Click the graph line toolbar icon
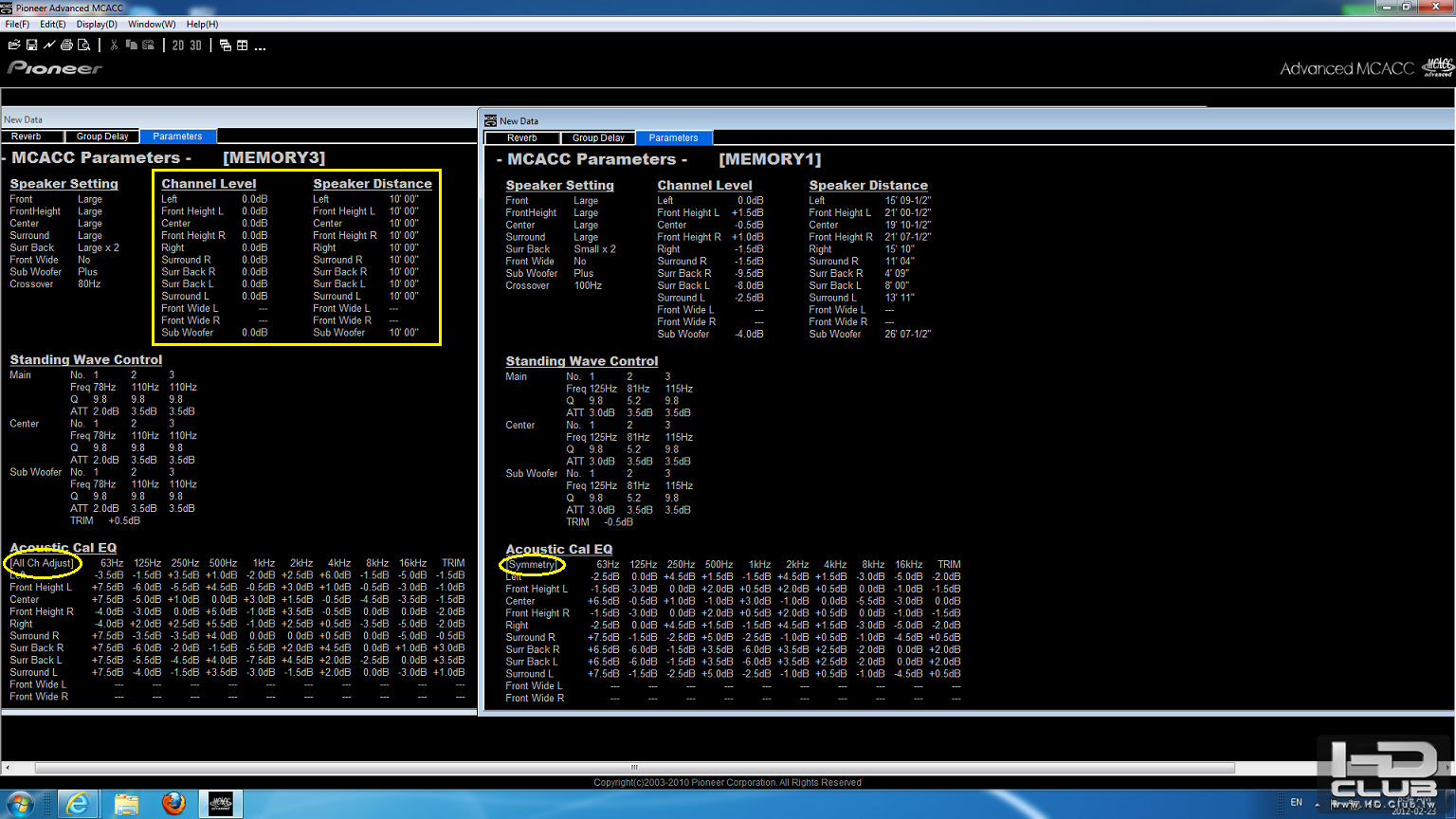Viewport: 1456px width, 819px height. coord(49,45)
